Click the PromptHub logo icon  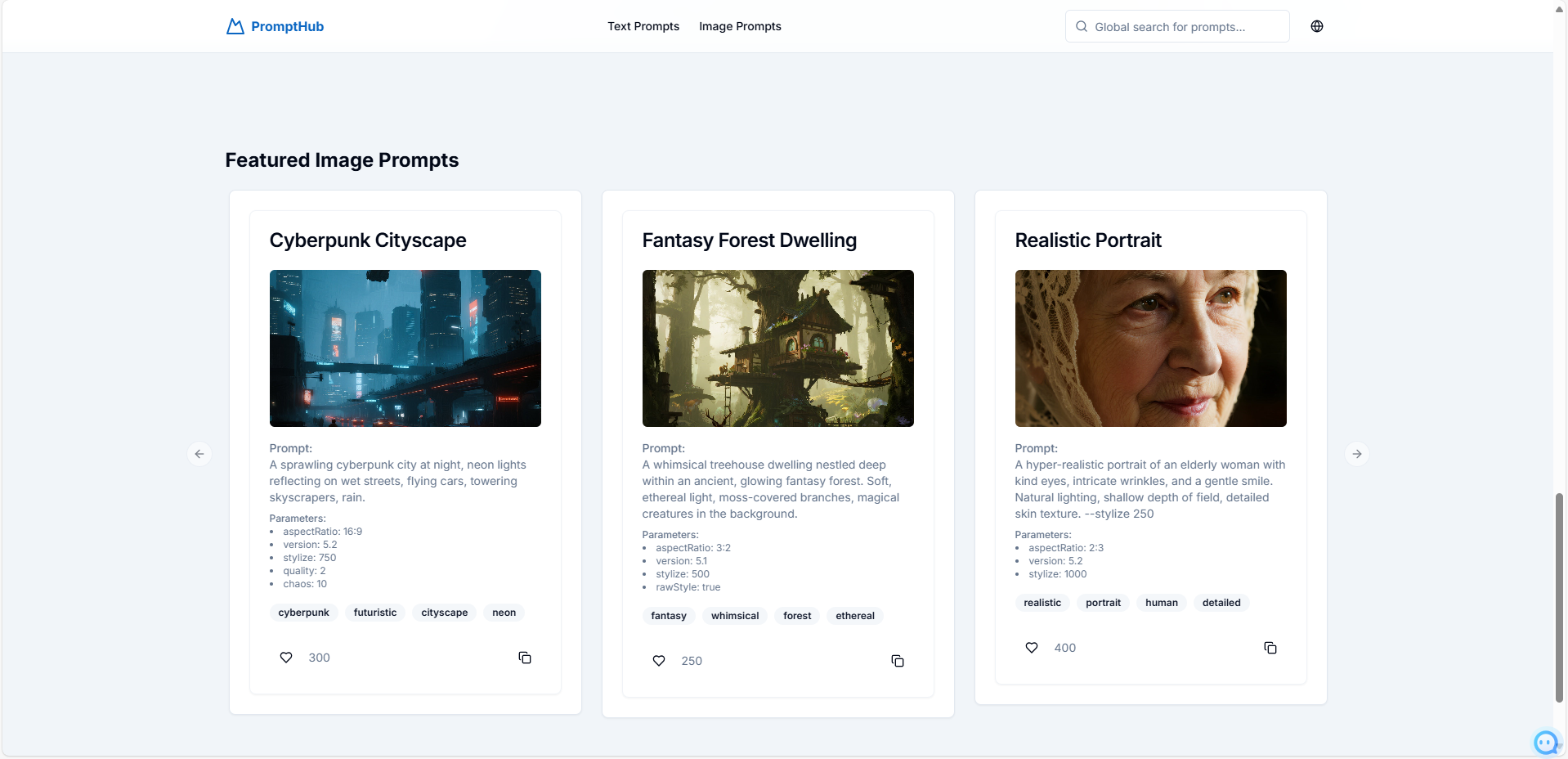click(235, 26)
